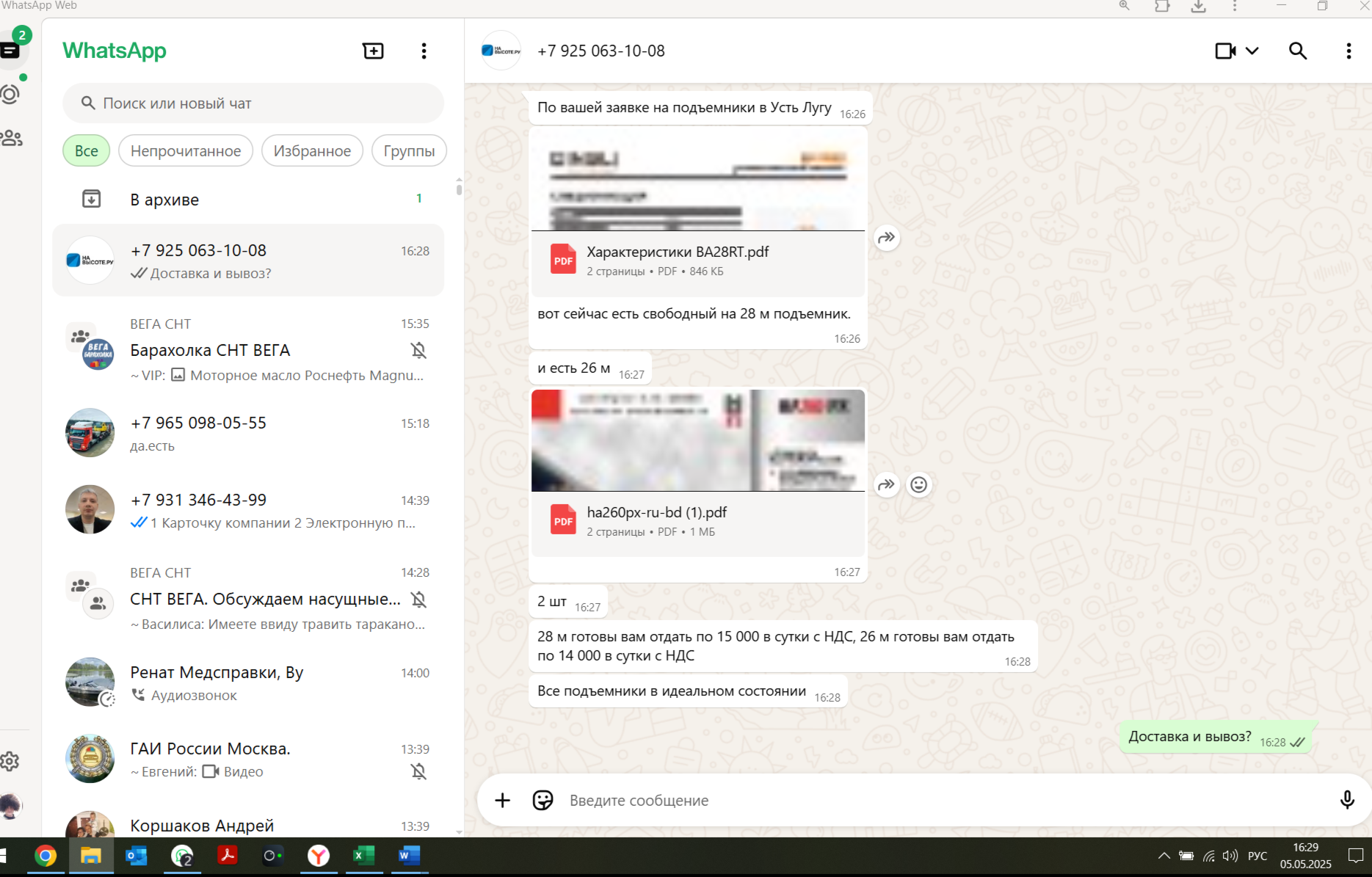The width and height of the screenshot is (1372, 877).
Task: Open Word from the taskbar
Action: click(409, 856)
